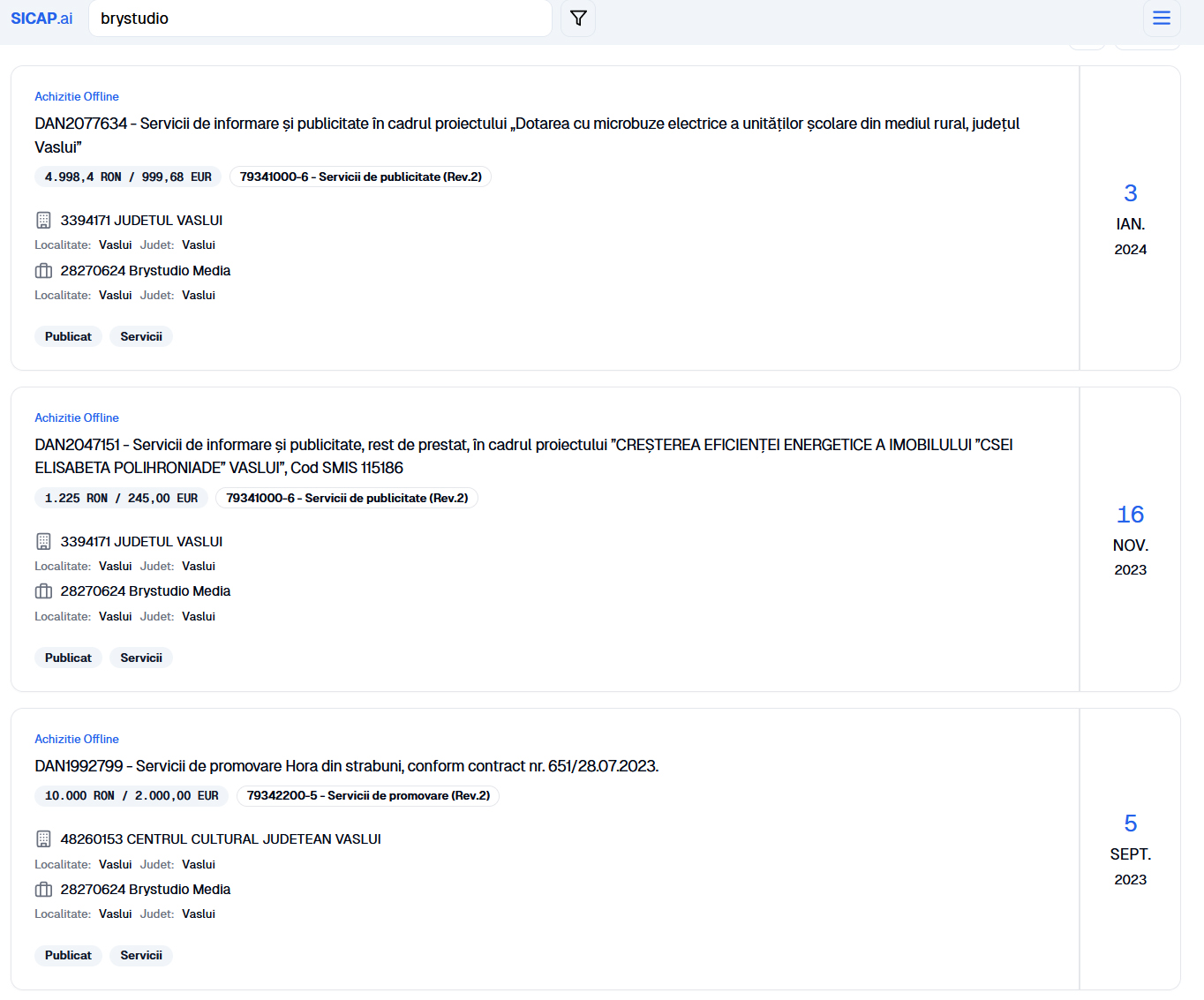The height and width of the screenshot is (1000, 1204).
Task: Click building icon beside JUDETUL VASLUI in first result
Action: pyautogui.click(x=43, y=220)
